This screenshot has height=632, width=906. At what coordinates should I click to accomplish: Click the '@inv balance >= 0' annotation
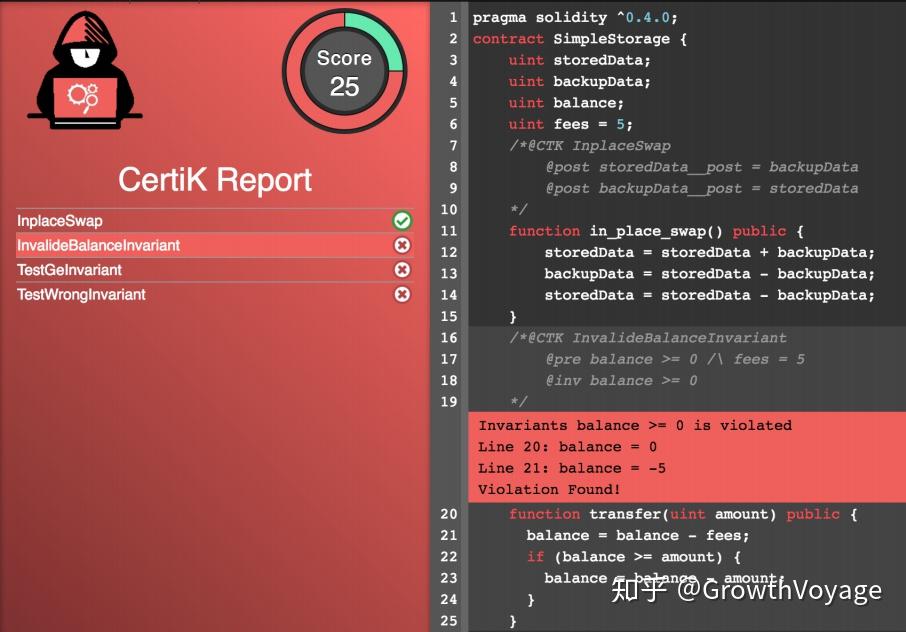pos(621,381)
